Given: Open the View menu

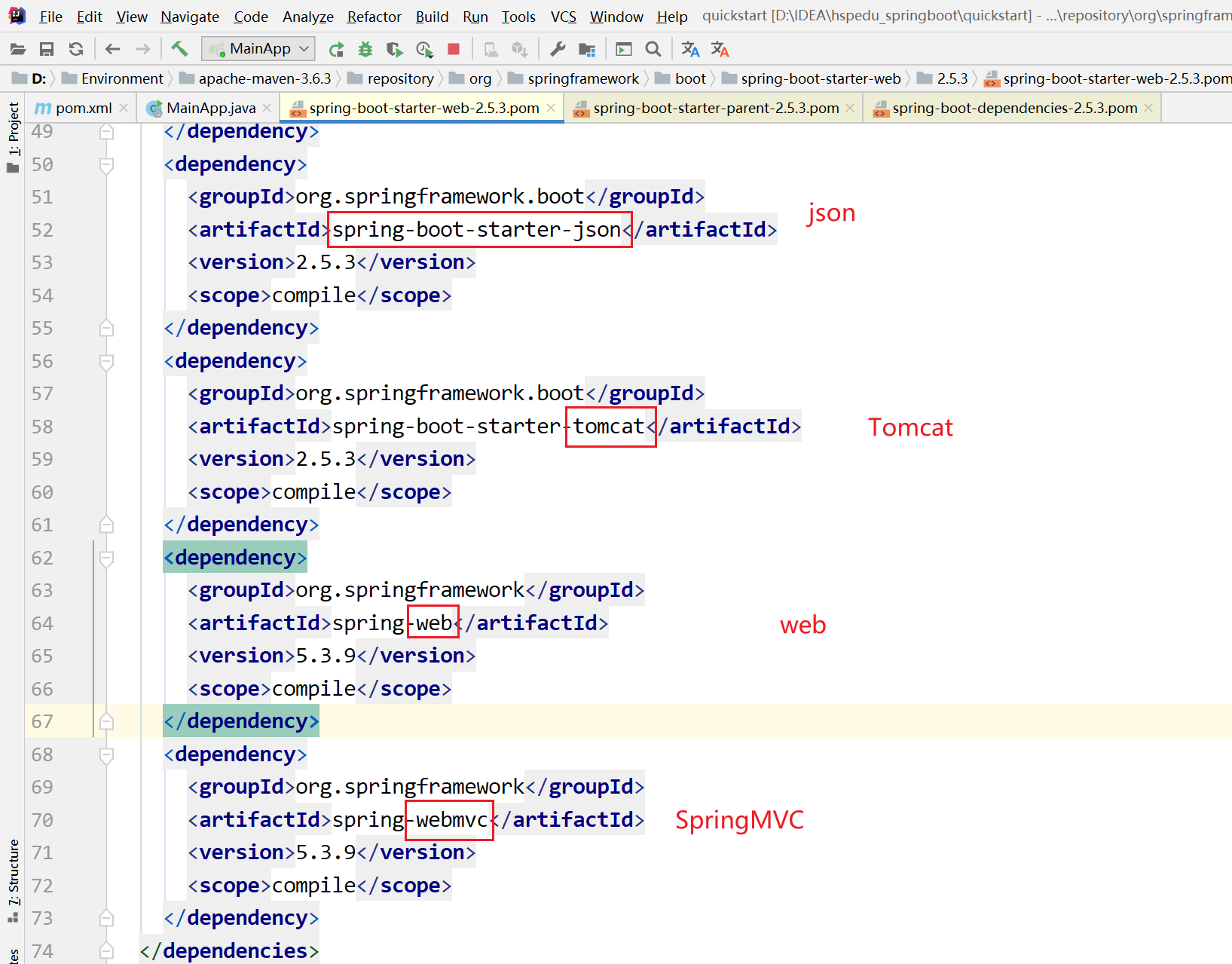Looking at the screenshot, I should tap(132, 17).
